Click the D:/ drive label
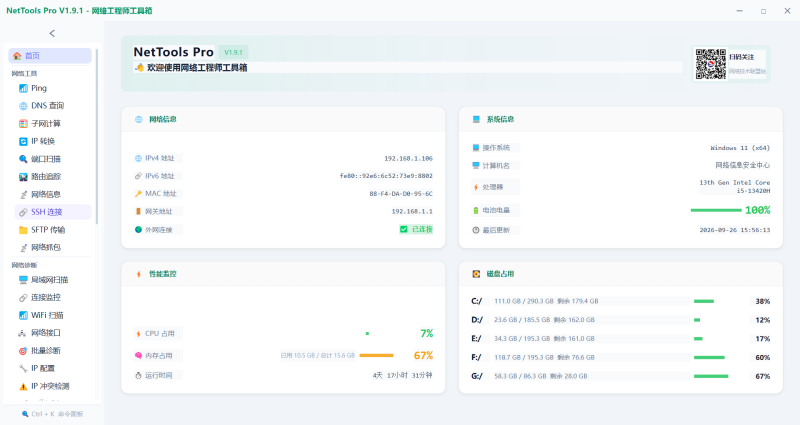The image size is (800, 425). pos(477,320)
